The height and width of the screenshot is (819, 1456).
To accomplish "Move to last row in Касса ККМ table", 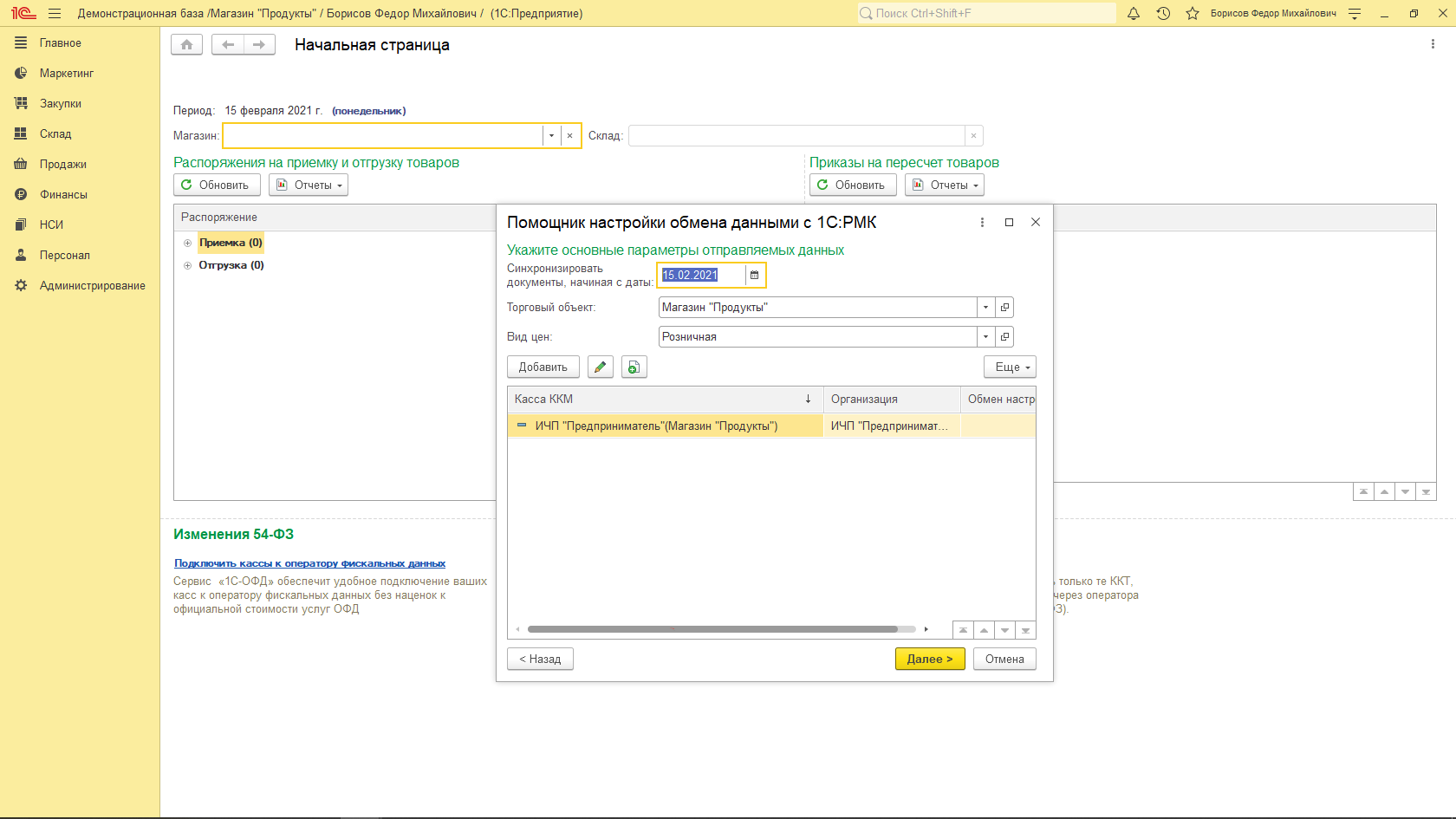I will [1025, 630].
